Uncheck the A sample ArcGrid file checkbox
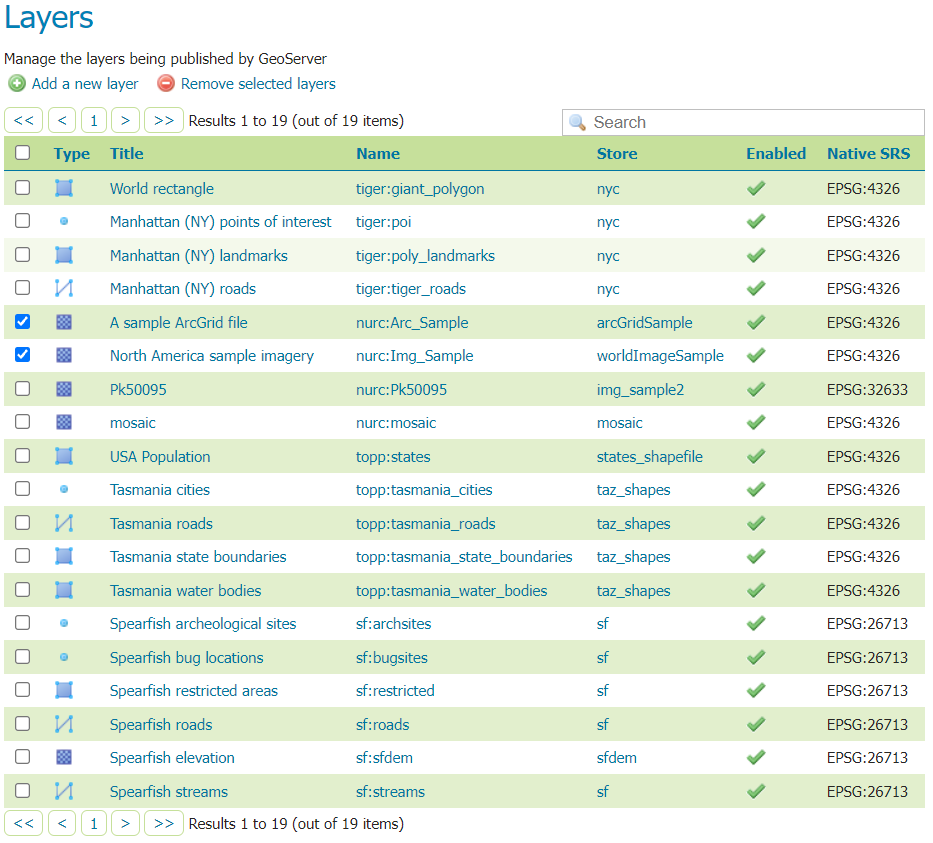Image resolution: width=933 pixels, height=843 pixels. [23, 322]
